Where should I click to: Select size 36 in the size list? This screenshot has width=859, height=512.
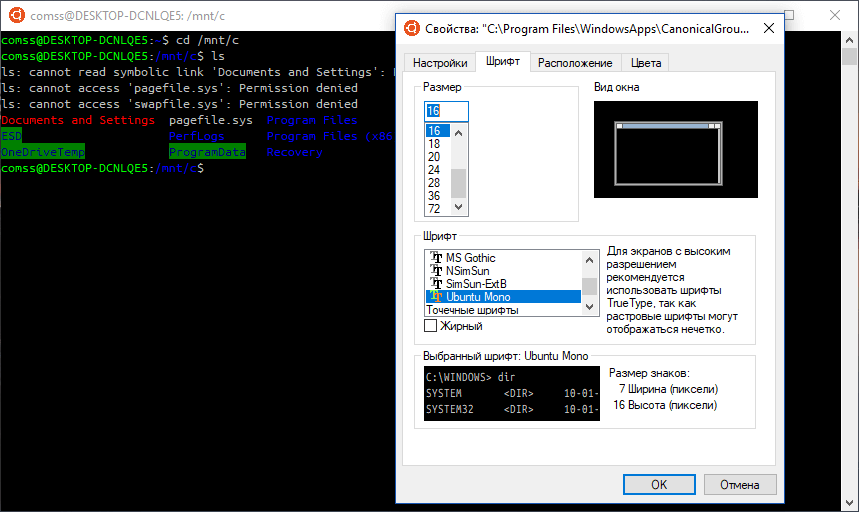point(438,196)
